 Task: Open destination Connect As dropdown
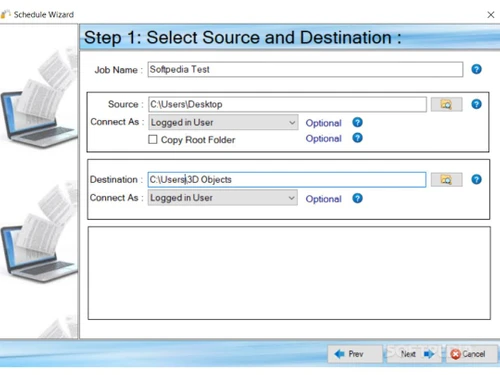[223, 198]
